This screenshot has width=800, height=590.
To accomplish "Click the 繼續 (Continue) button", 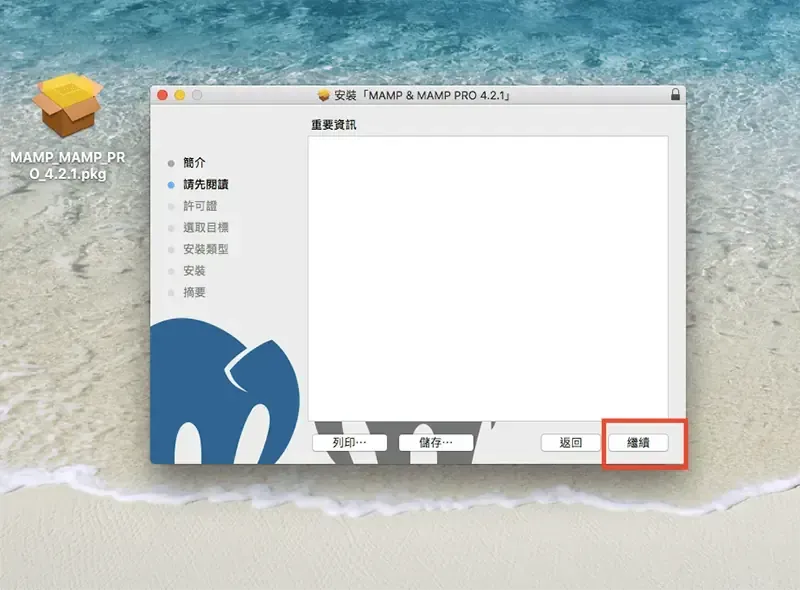I will [638, 442].
